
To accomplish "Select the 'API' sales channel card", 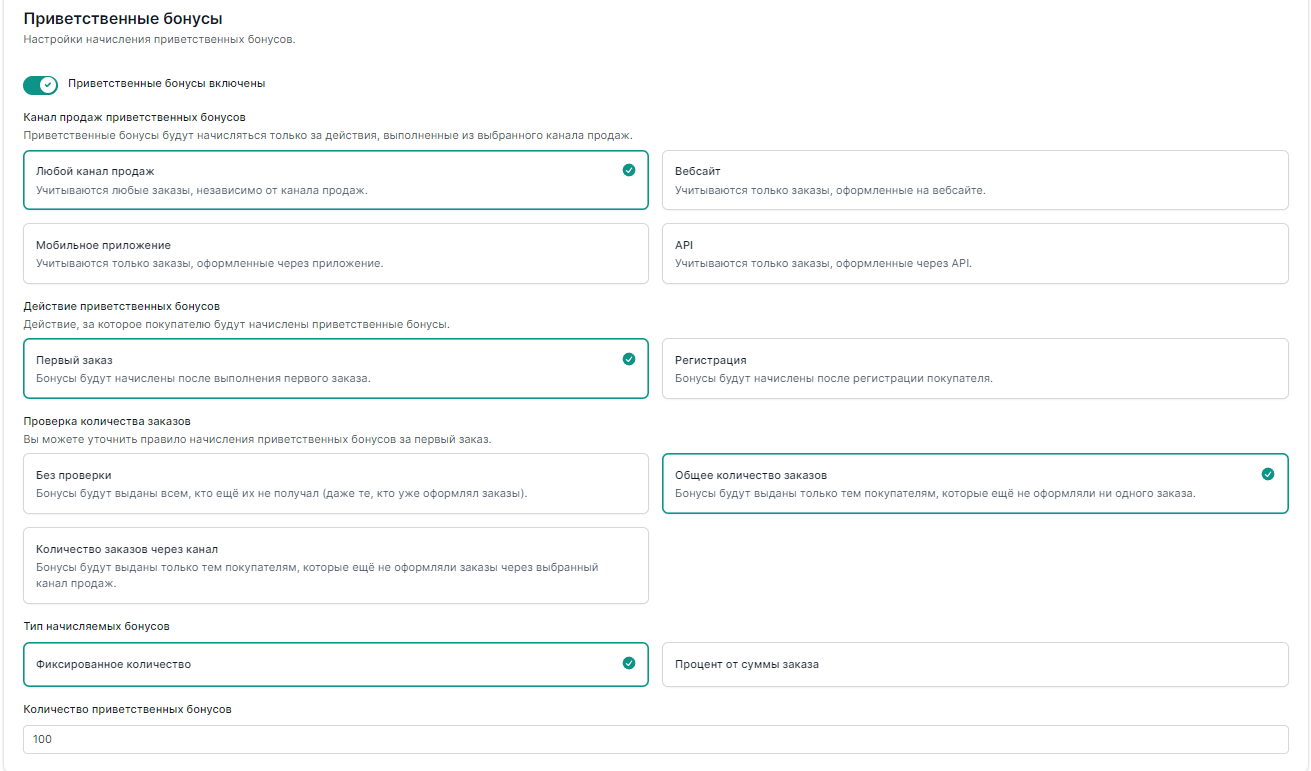I will coord(974,253).
